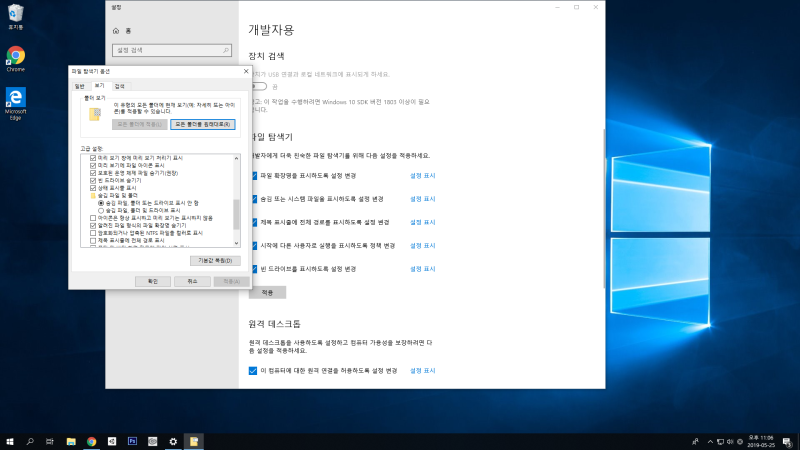
Task: Open the Windows Start menu
Action: [x=10, y=441]
